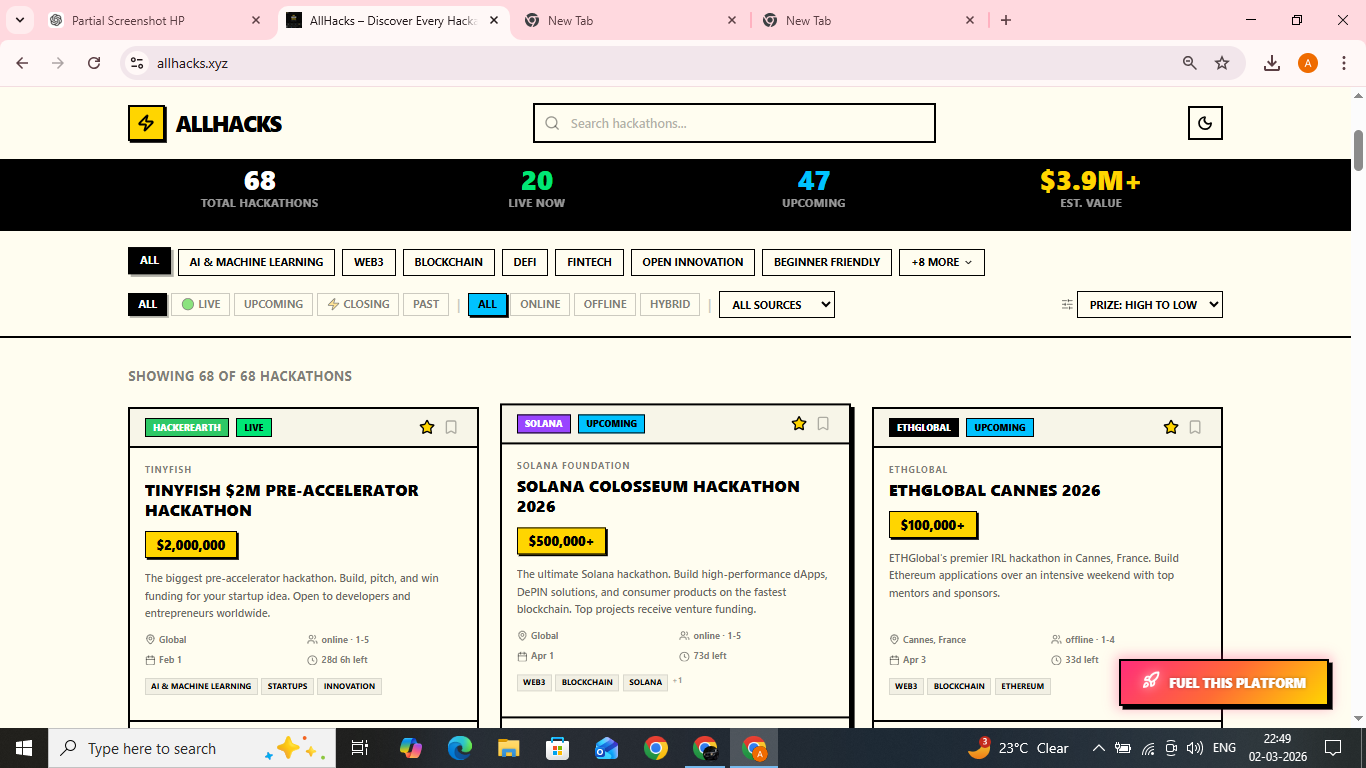
Task: Open the ALL SOURCES dropdown
Action: [x=776, y=304]
